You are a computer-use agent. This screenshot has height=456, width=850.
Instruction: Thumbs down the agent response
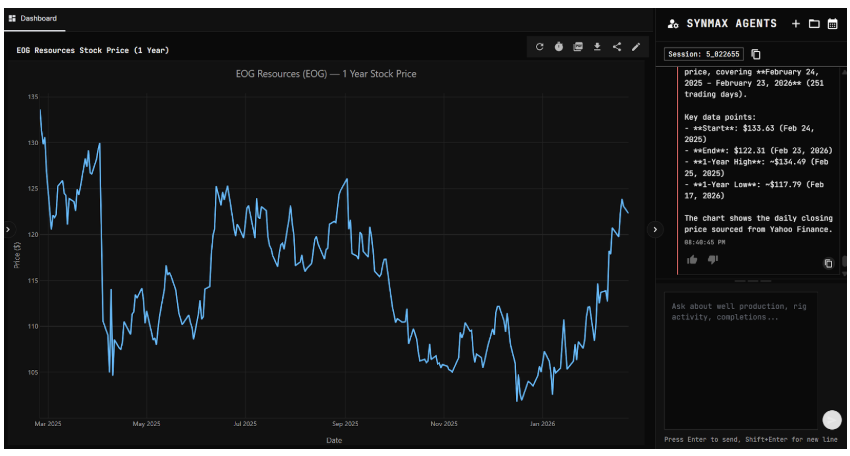point(713,260)
